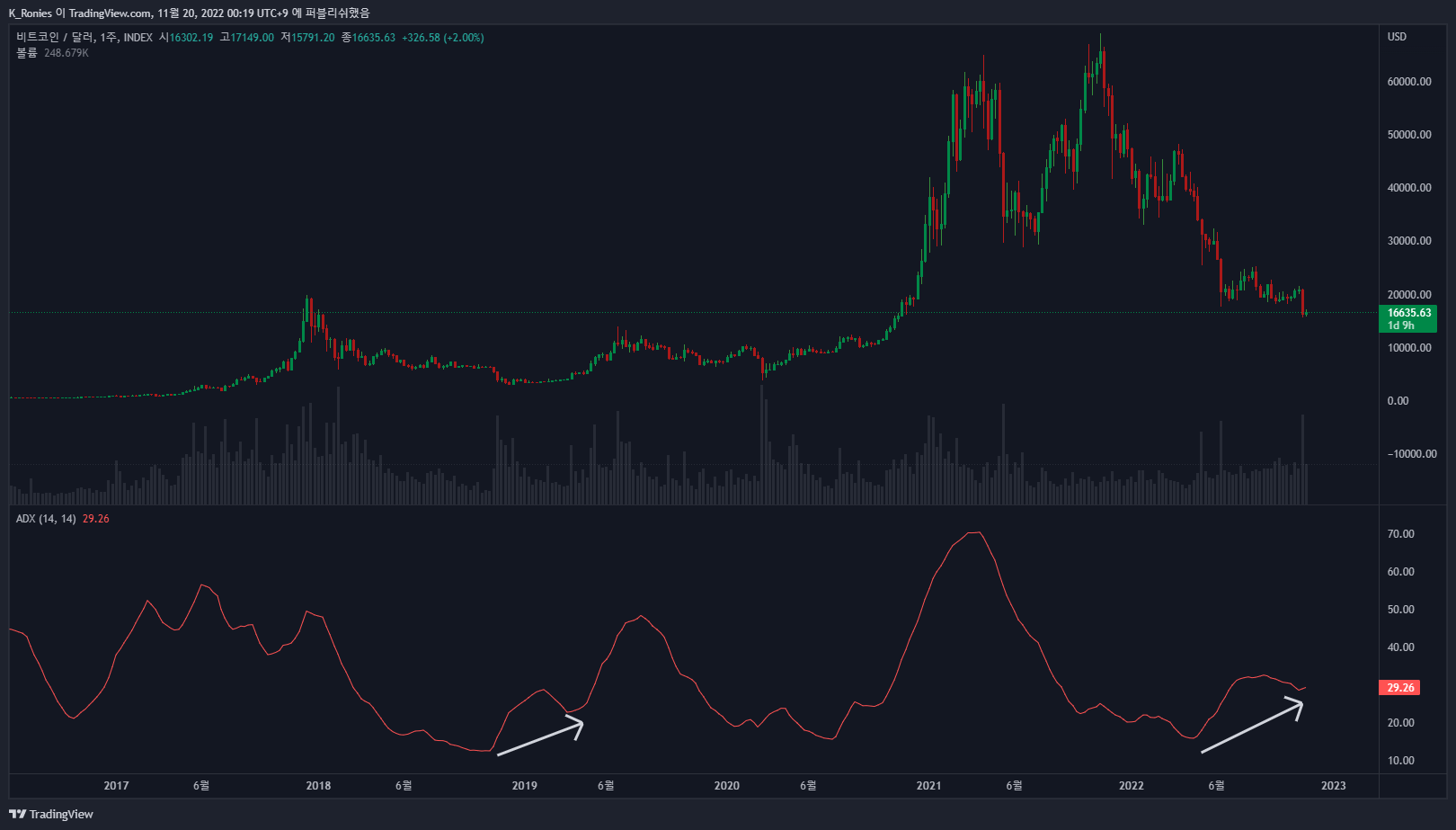Click the 70.00 ADX scale label

tap(1401, 534)
